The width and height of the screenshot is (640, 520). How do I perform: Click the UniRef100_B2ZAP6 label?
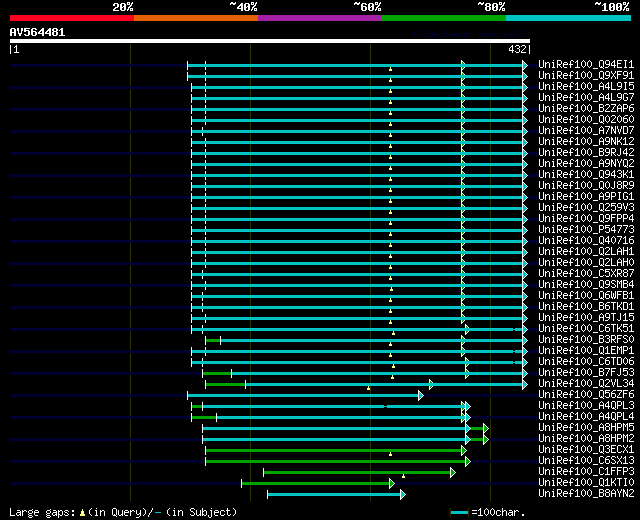(586, 109)
